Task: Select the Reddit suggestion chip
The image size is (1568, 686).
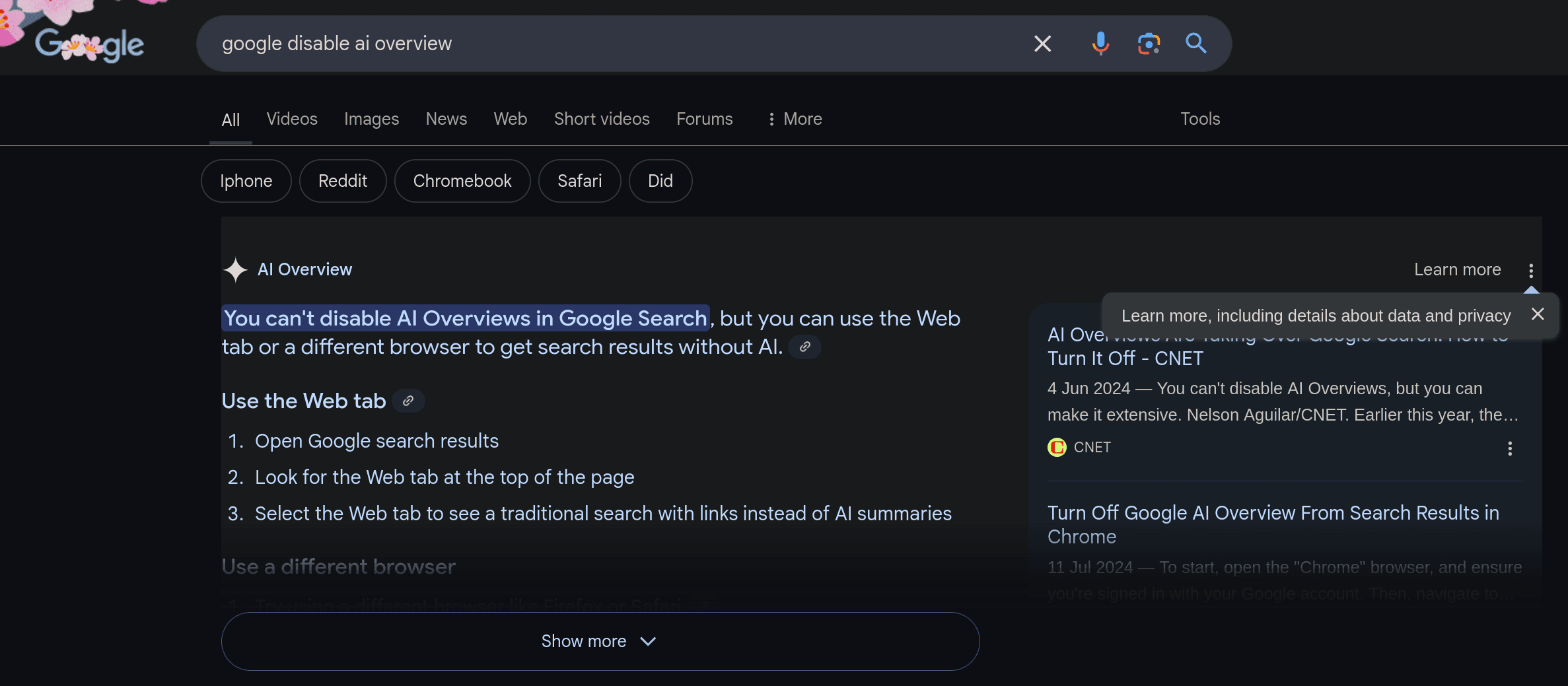Action: (342, 181)
